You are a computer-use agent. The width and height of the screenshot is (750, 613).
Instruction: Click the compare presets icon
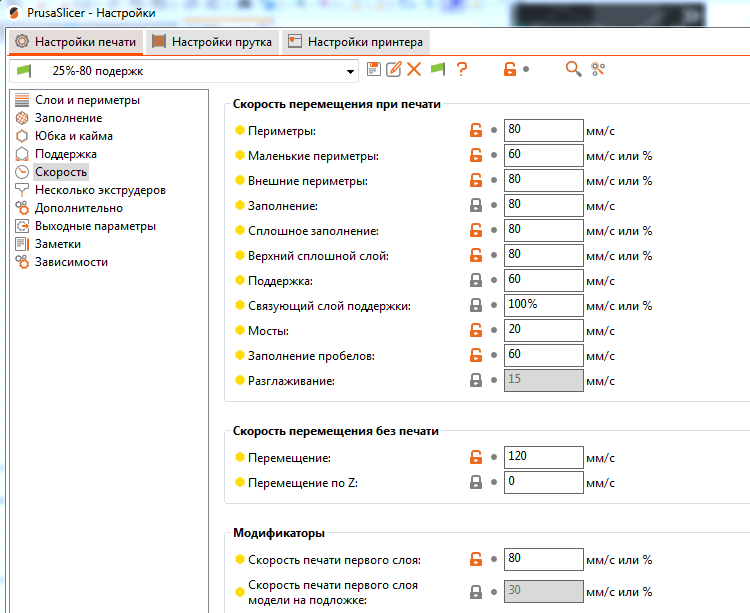coord(598,69)
